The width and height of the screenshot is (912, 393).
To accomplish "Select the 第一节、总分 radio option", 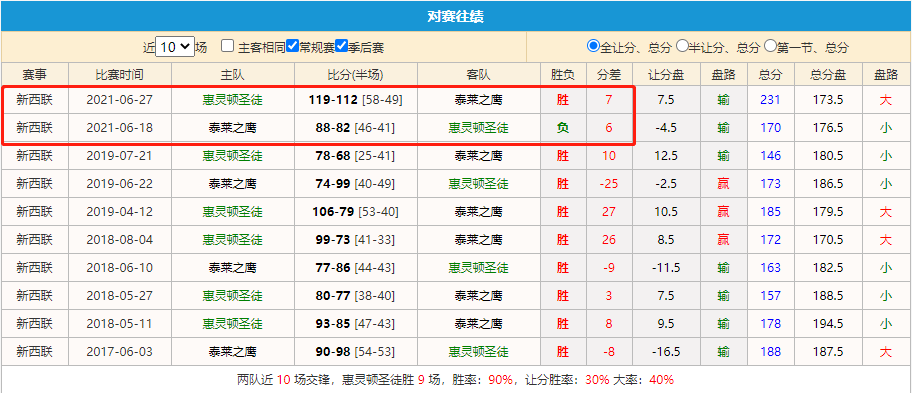I will point(770,45).
